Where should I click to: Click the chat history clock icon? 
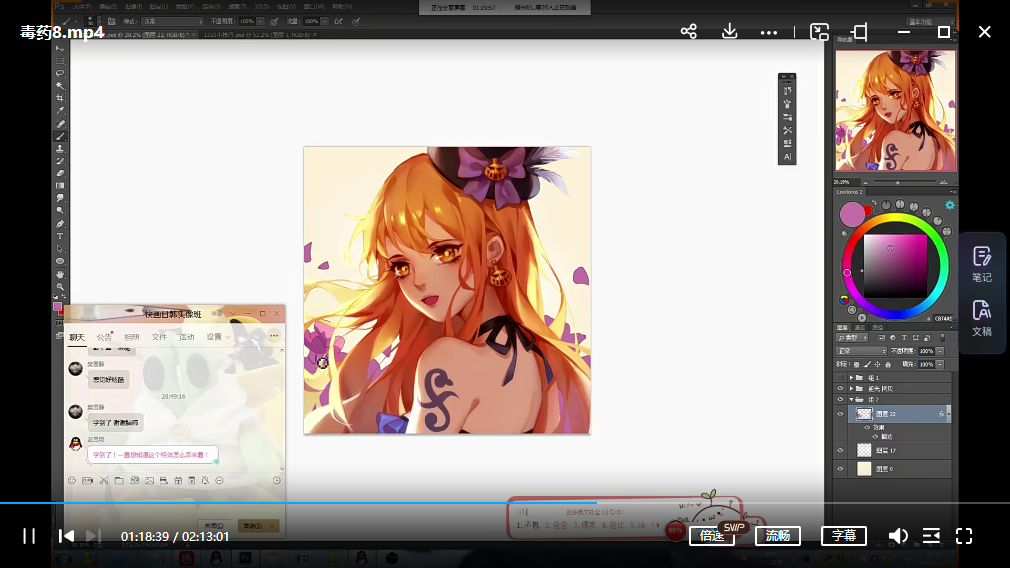[x=276, y=480]
